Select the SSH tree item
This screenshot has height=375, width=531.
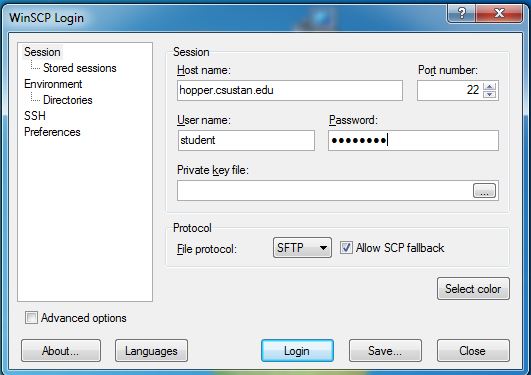pyautogui.click(x=35, y=116)
